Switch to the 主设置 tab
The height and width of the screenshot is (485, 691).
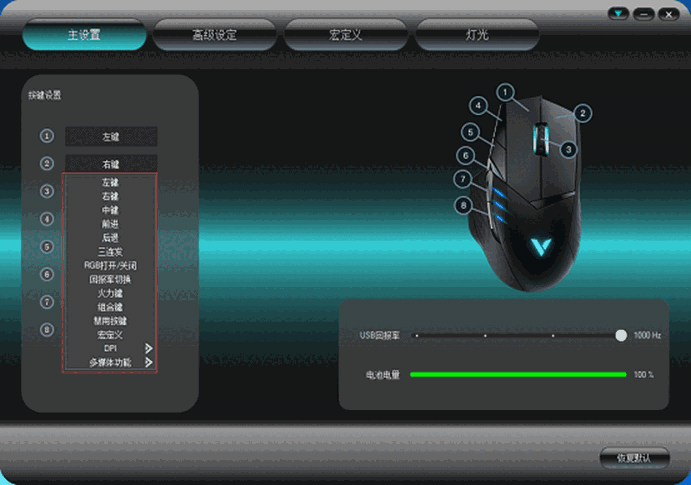[84, 35]
